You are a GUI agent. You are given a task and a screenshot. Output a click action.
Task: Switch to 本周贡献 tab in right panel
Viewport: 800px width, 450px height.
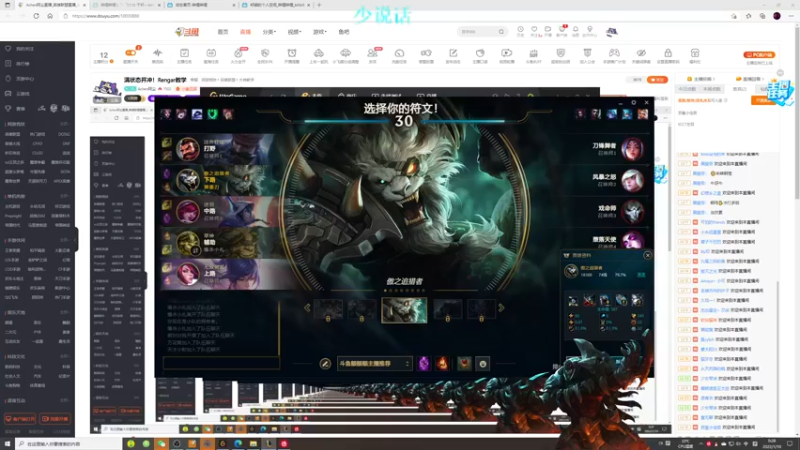(712, 89)
